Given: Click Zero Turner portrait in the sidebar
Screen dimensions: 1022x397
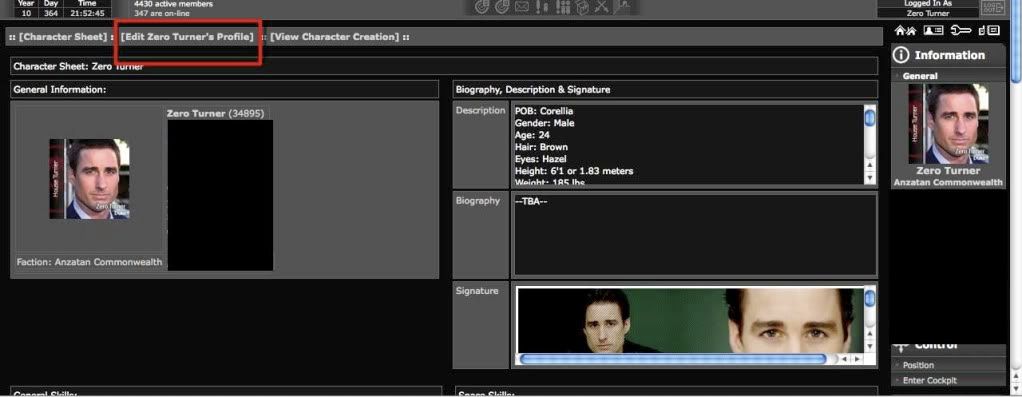Looking at the screenshot, I should (948, 124).
